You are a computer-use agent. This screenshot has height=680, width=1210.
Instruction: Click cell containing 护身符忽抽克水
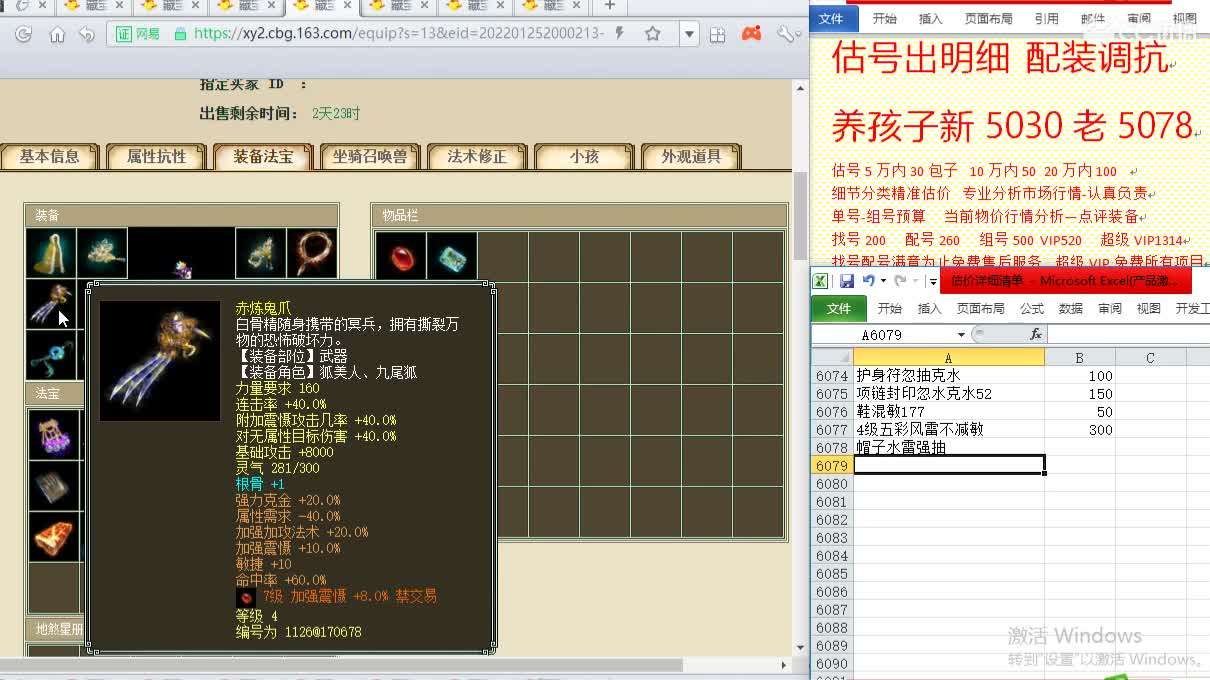[x=949, y=376]
